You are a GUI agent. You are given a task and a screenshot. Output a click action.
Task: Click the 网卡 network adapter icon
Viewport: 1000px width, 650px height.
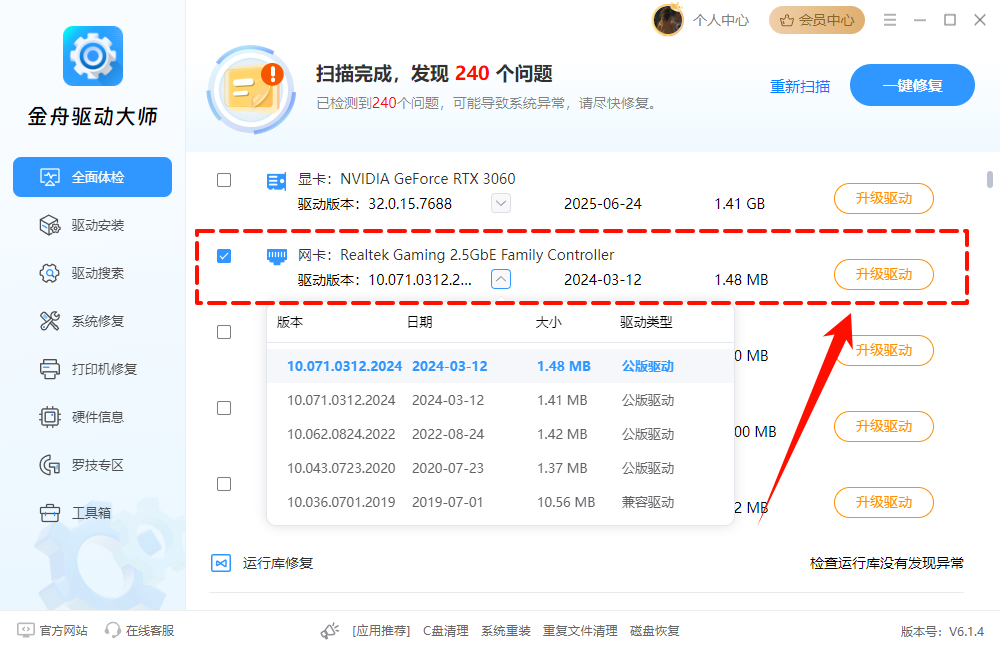click(x=276, y=257)
